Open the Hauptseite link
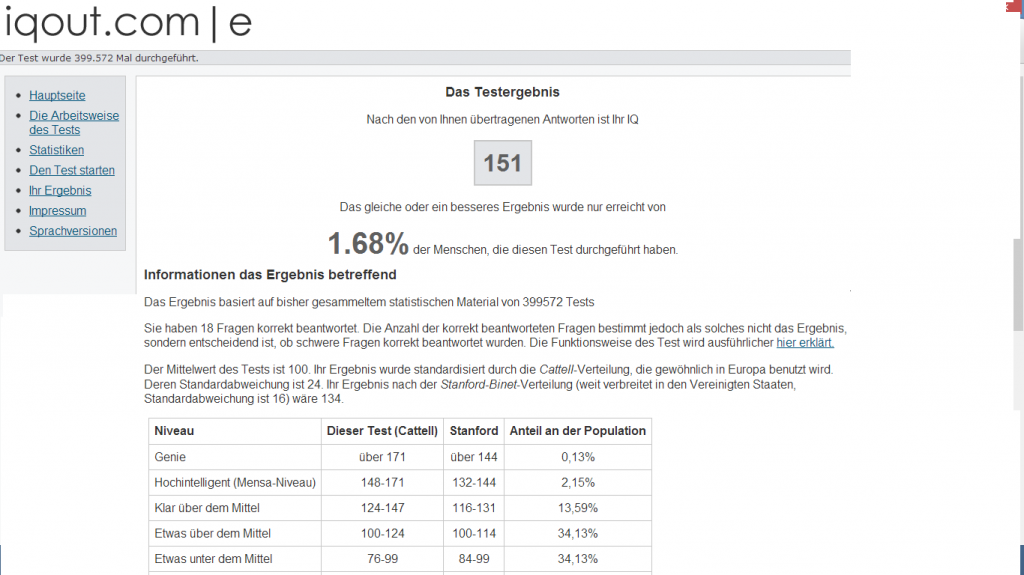Image resolution: width=1024 pixels, height=575 pixels. (57, 95)
